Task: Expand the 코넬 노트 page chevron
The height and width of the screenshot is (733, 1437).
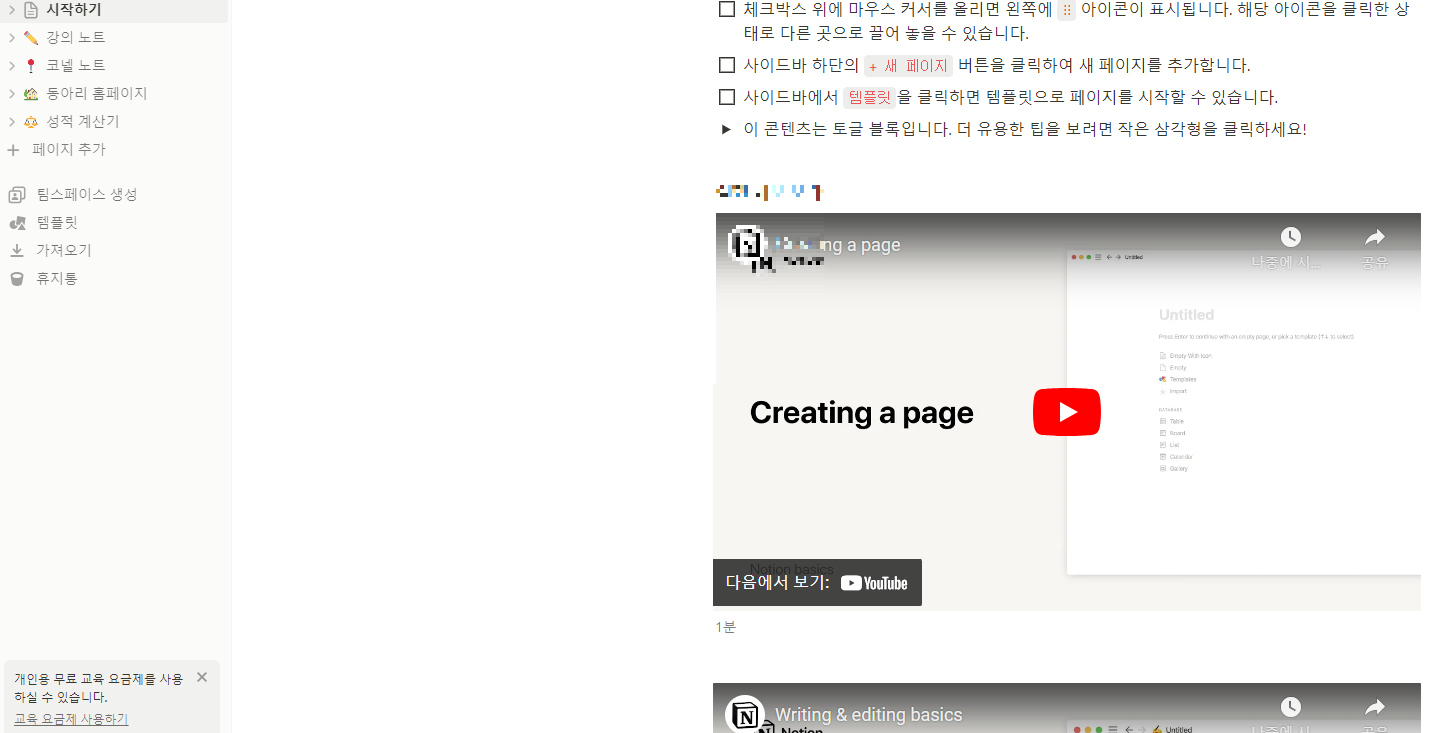Action: 12,65
